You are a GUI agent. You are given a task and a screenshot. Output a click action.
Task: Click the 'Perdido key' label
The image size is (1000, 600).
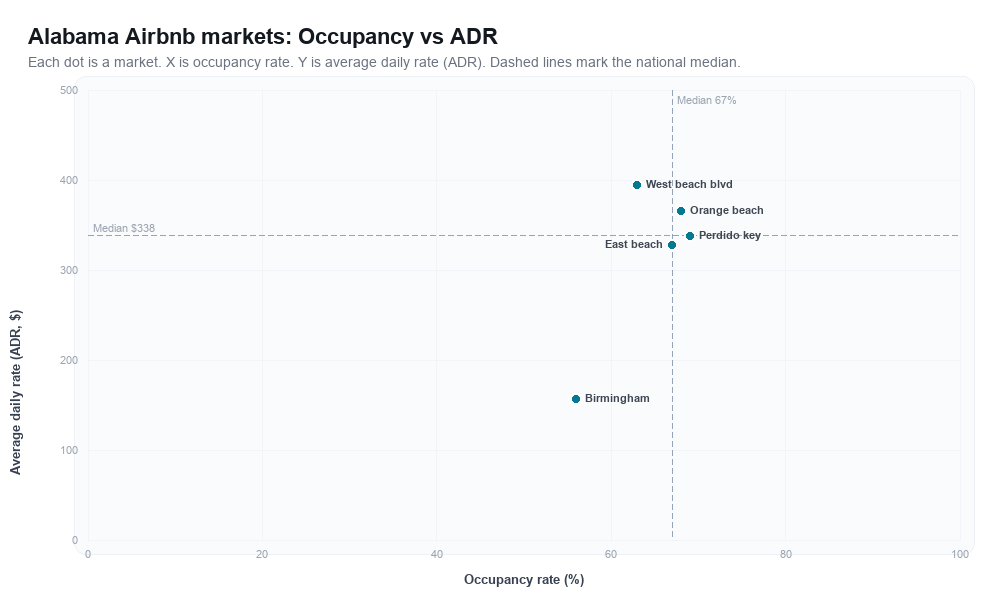pyautogui.click(x=730, y=235)
